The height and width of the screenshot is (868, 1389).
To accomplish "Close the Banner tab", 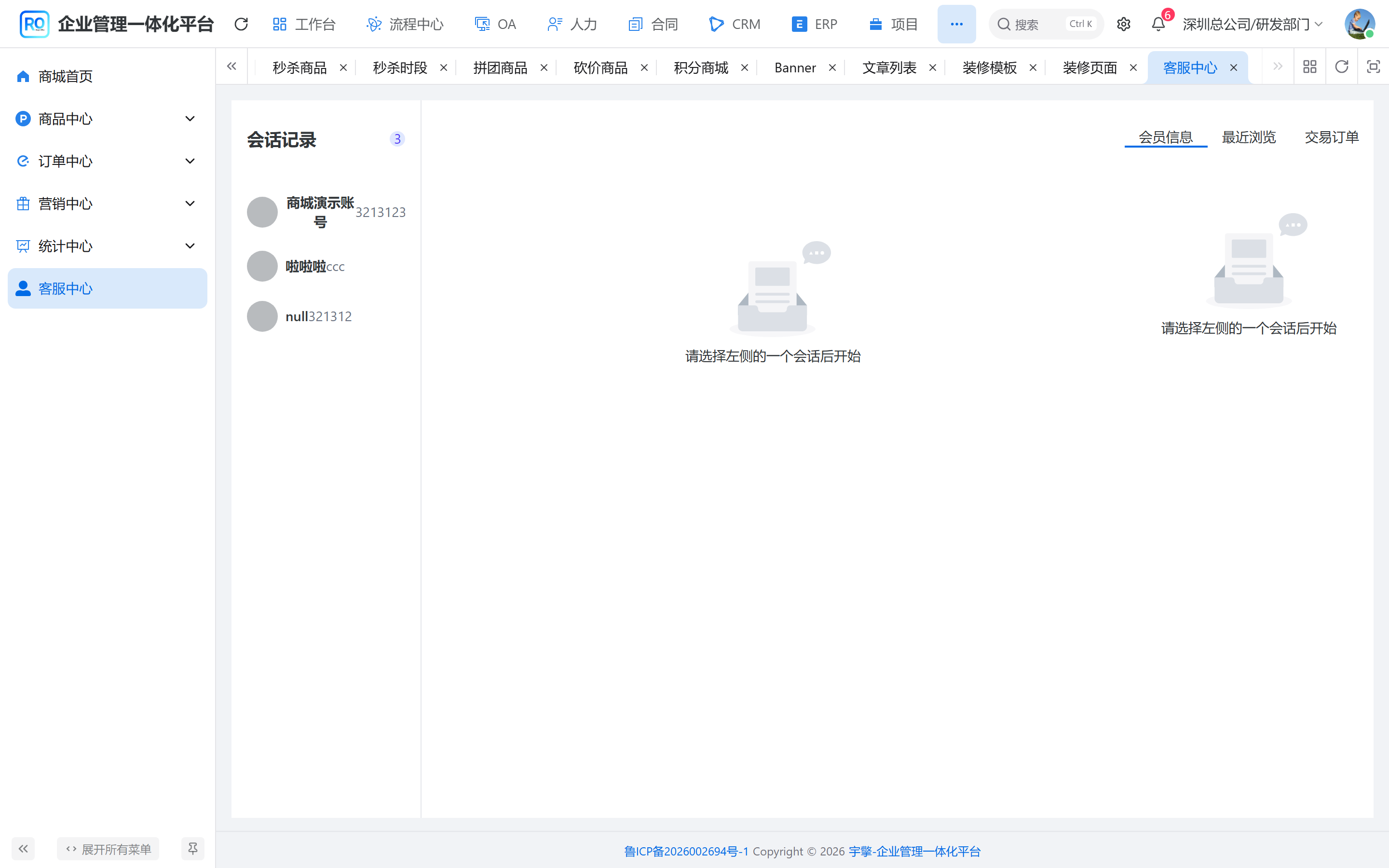I will coord(832,68).
